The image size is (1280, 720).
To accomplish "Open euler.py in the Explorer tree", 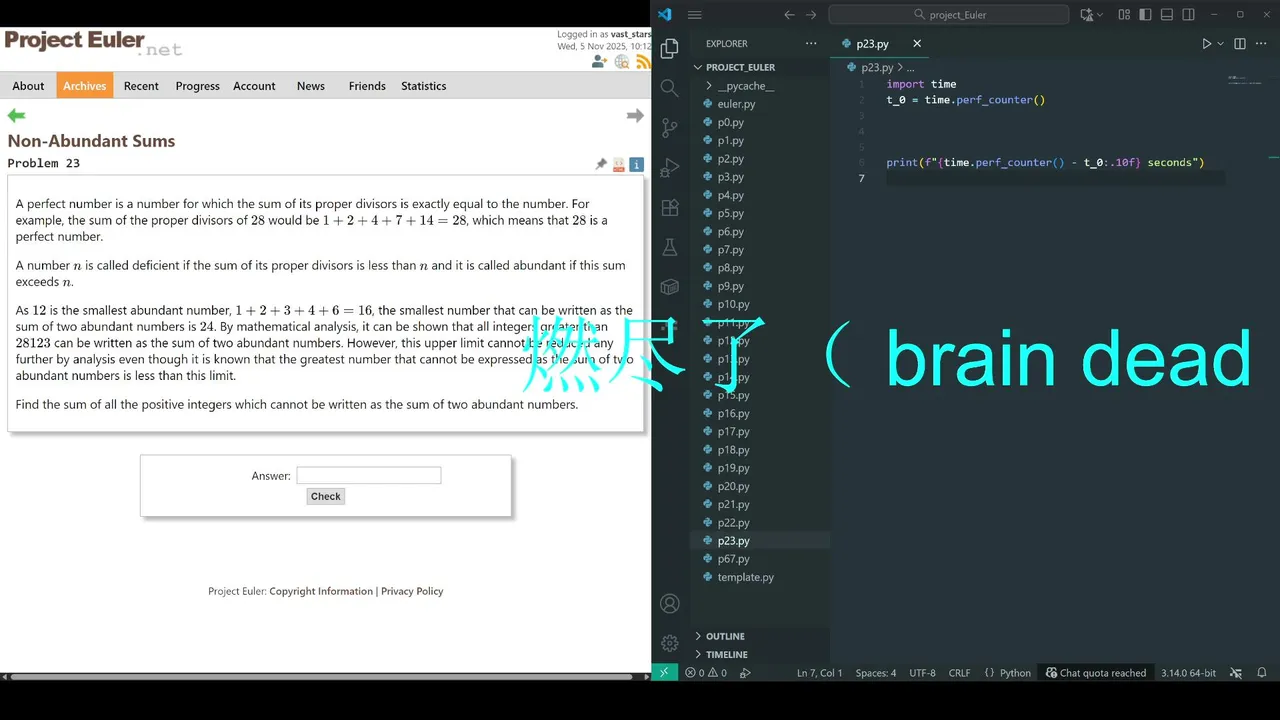I will tap(736, 104).
